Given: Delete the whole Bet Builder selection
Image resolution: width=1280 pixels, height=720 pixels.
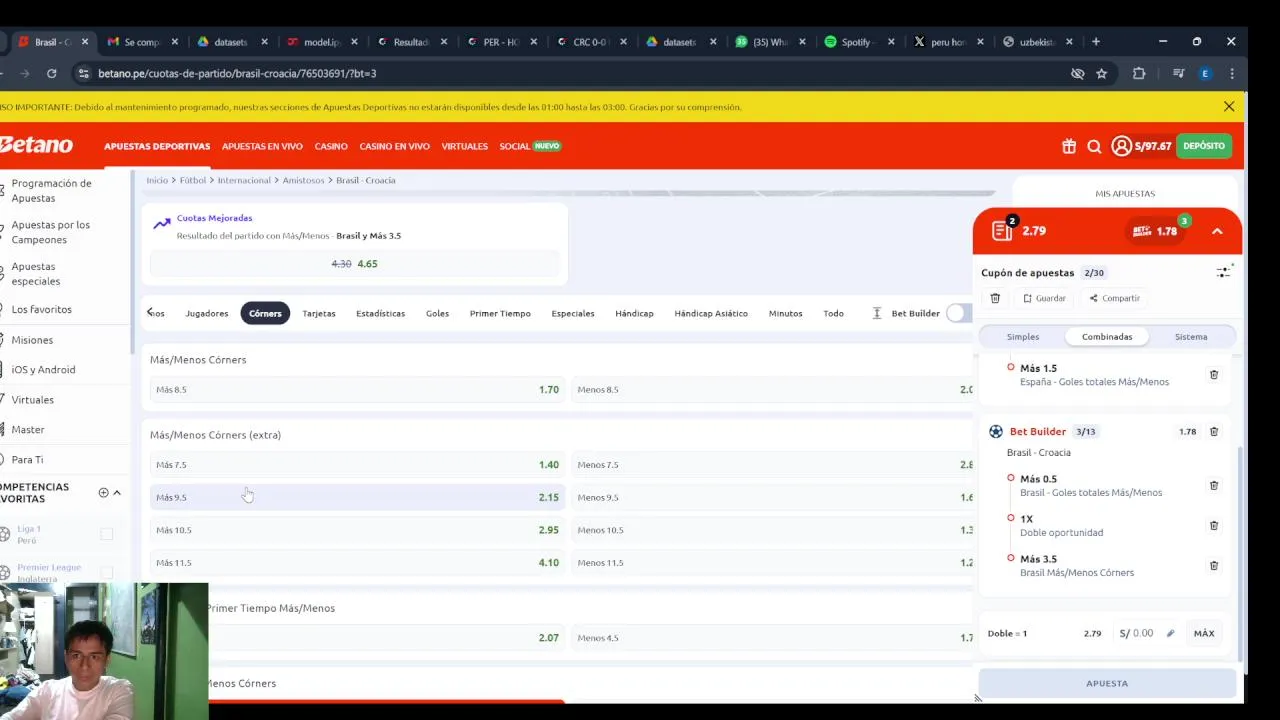Looking at the screenshot, I should (x=1214, y=432).
